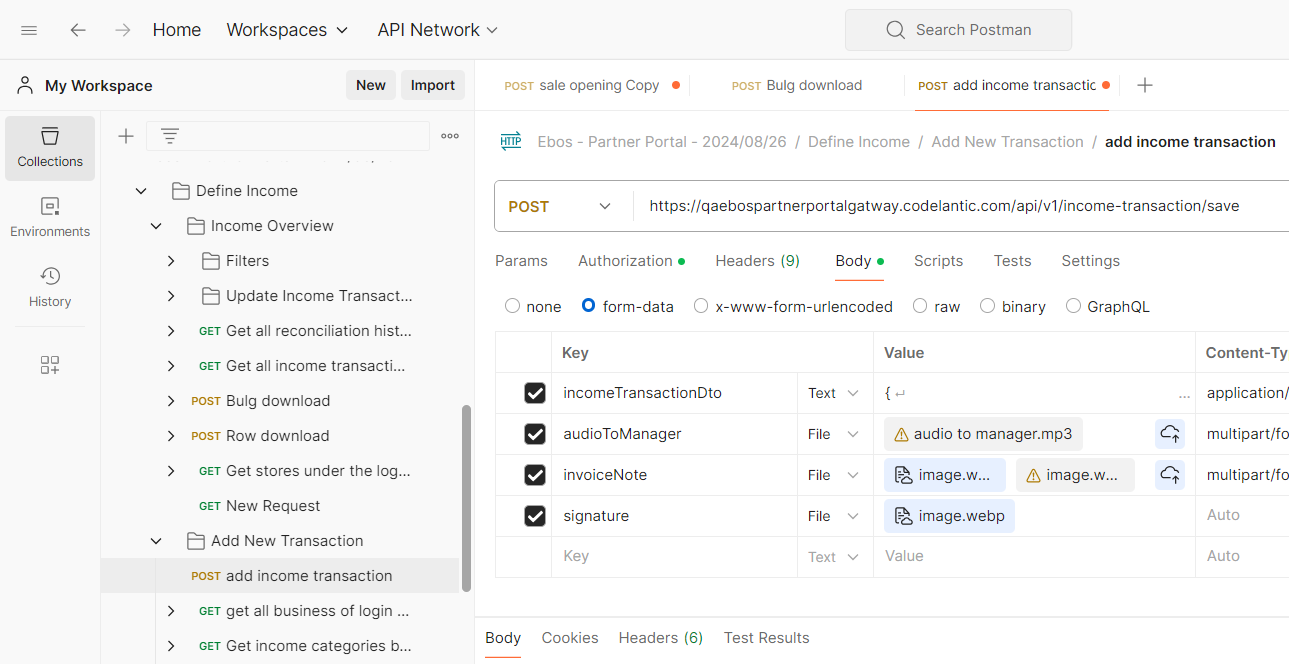
Task: Switch to the Params tab
Action: point(521,261)
